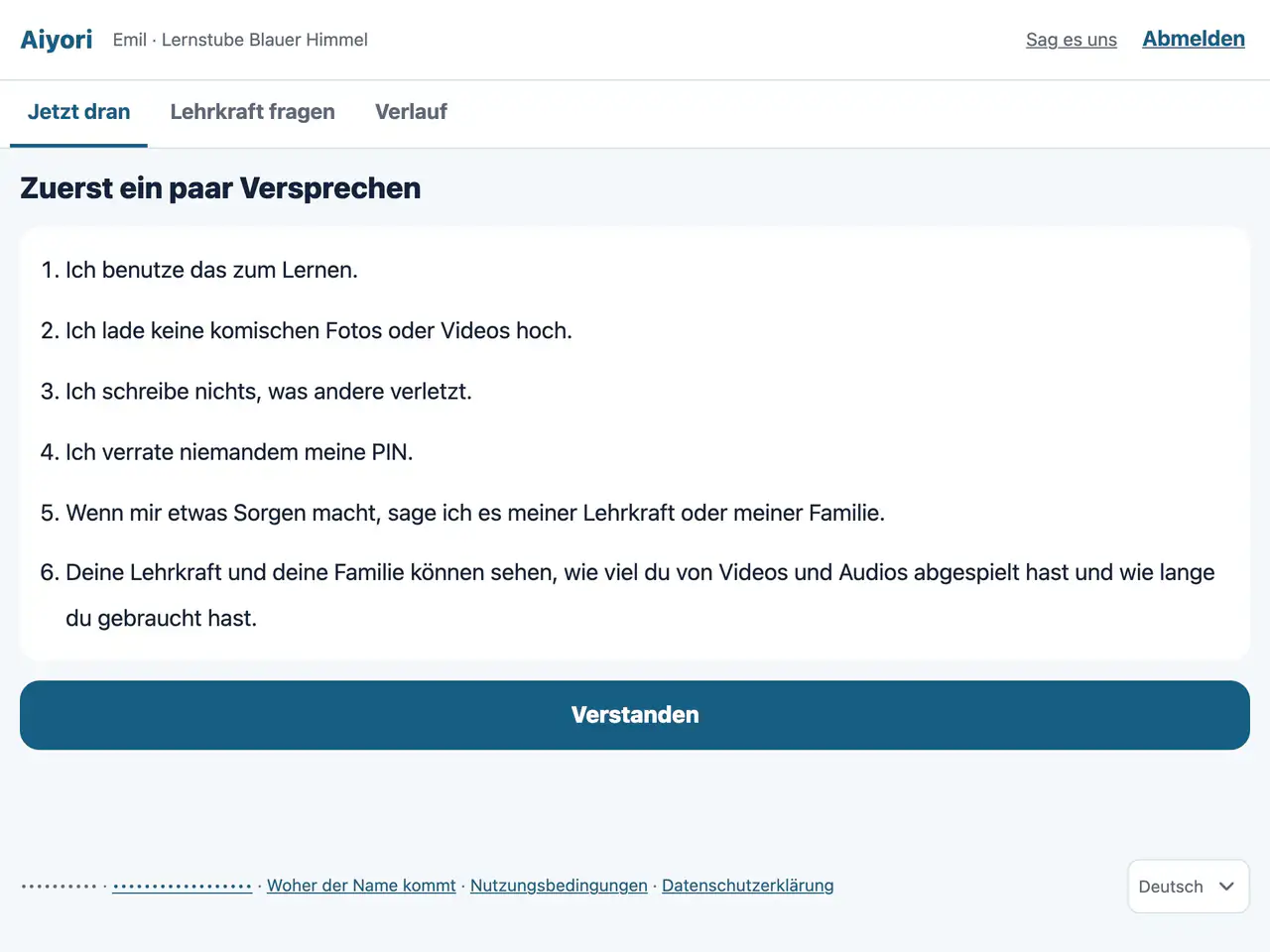Click the Abmelden link
1270x952 pixels.
[x=1194, y=39]
